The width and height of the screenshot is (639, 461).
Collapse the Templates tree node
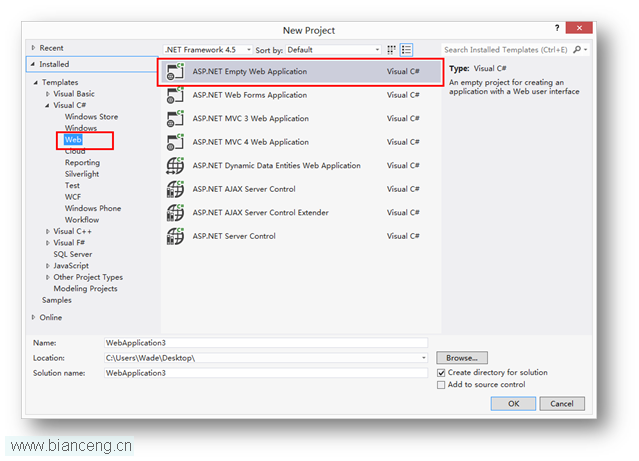click(x=36, y=83)
